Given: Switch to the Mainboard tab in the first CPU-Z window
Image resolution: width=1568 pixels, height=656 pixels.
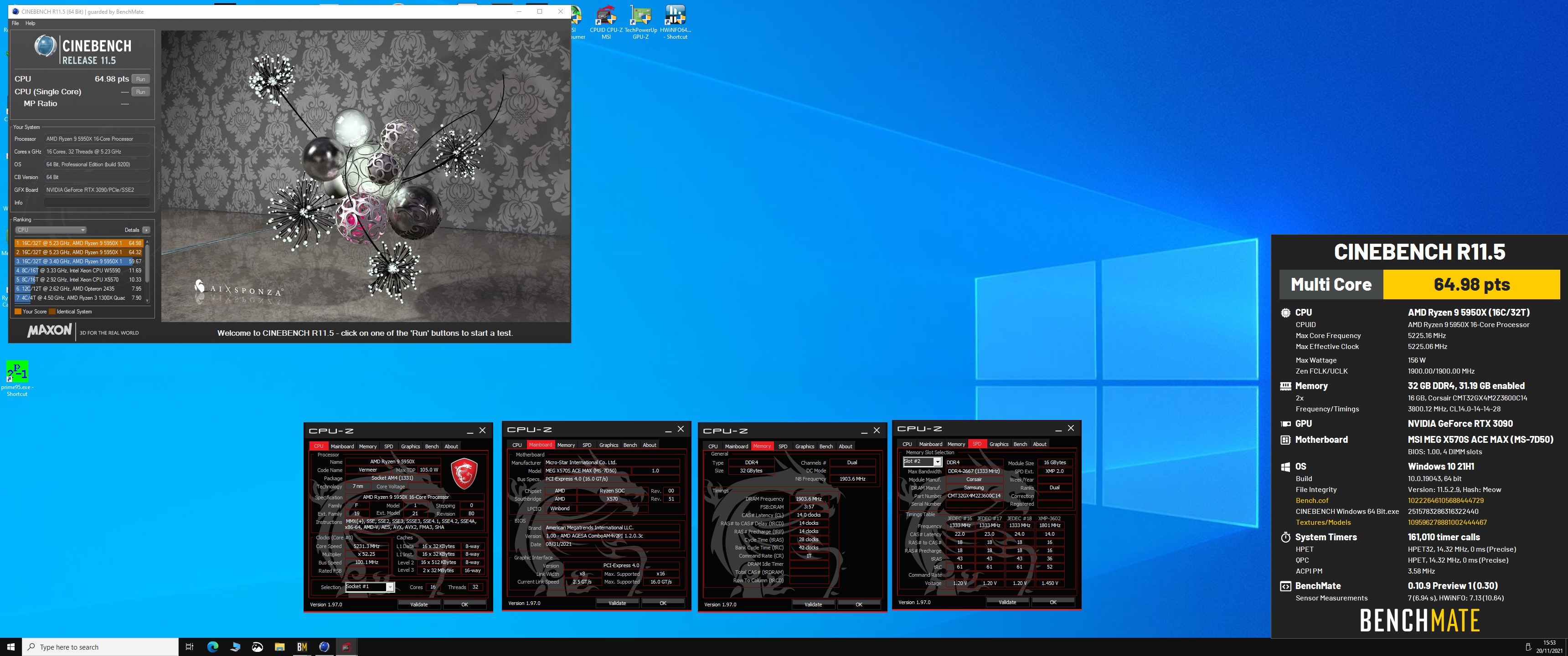Looking at the screenshot, I should pos(342,446).
